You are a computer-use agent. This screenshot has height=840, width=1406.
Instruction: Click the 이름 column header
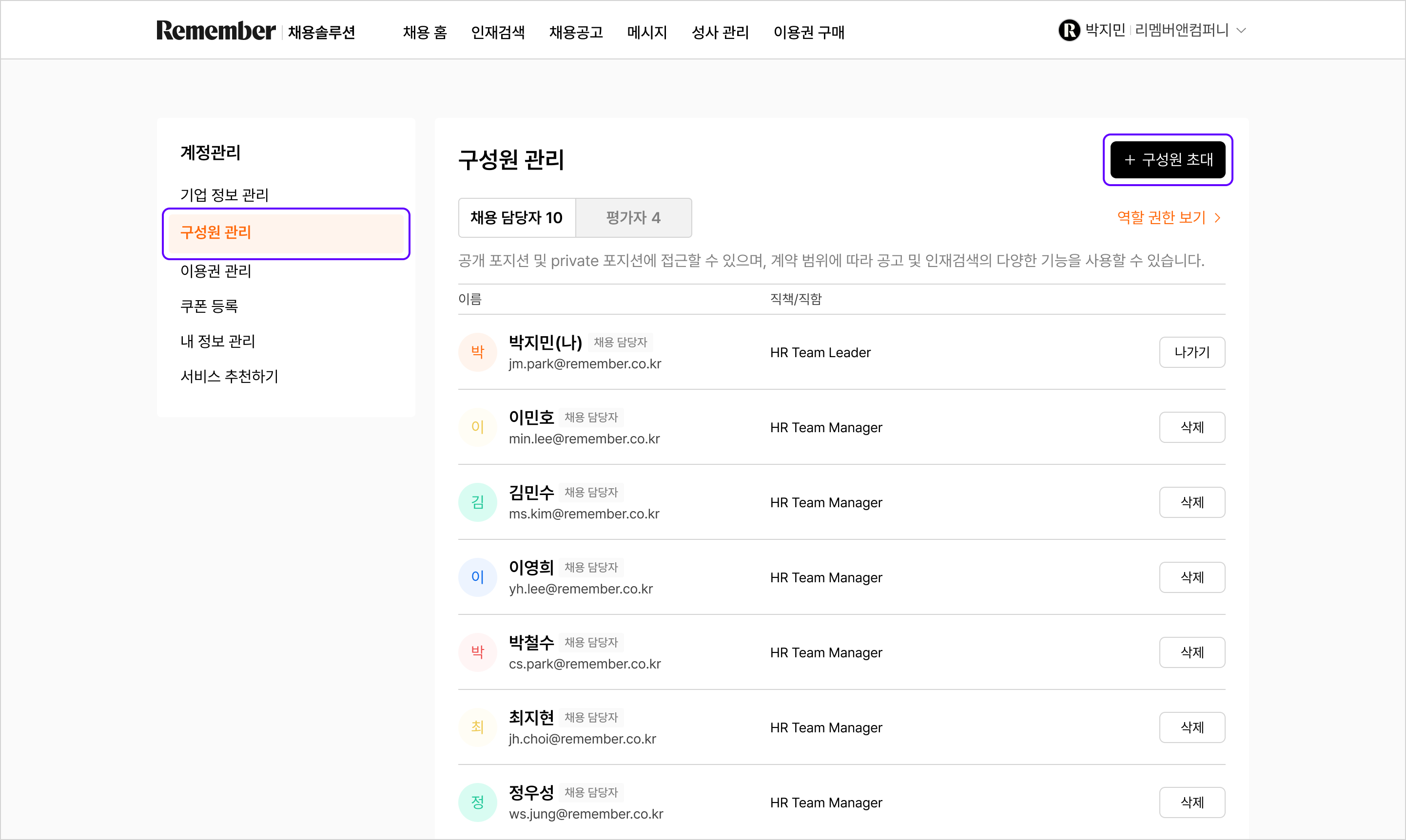pos(469,299)
